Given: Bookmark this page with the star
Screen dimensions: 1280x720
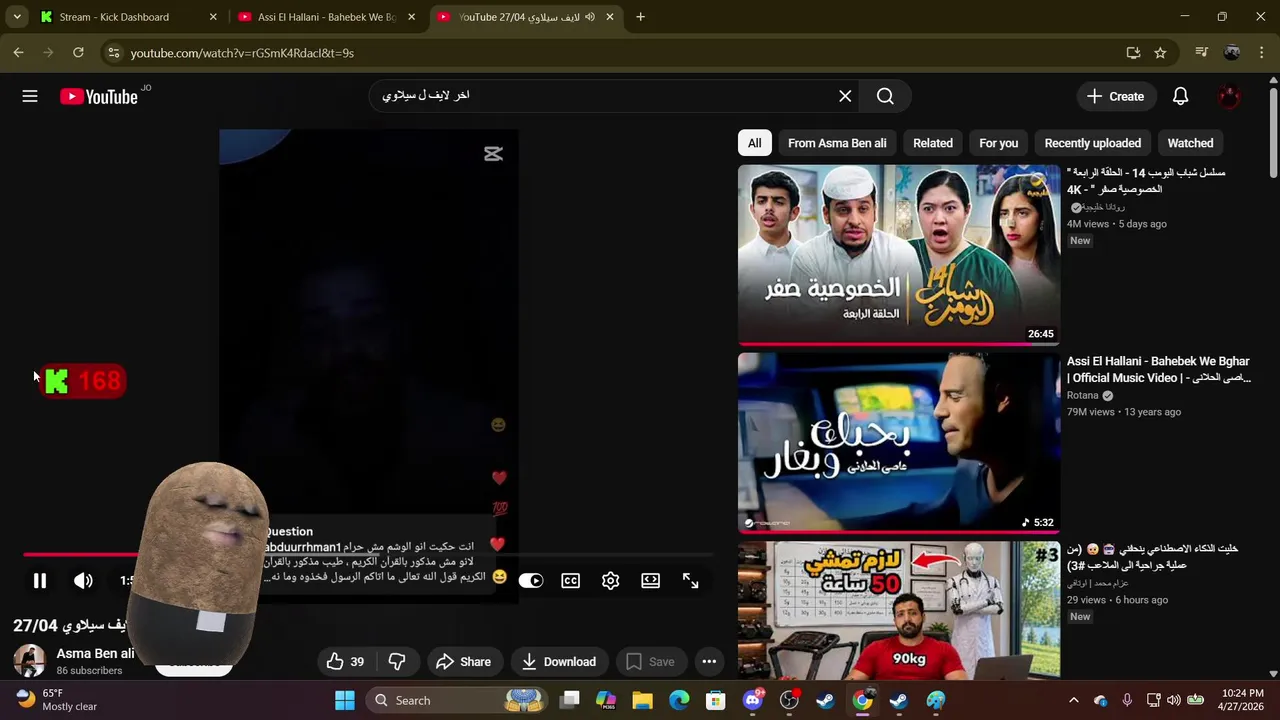Looking at the screenshot, I should tap(1160, 53).
